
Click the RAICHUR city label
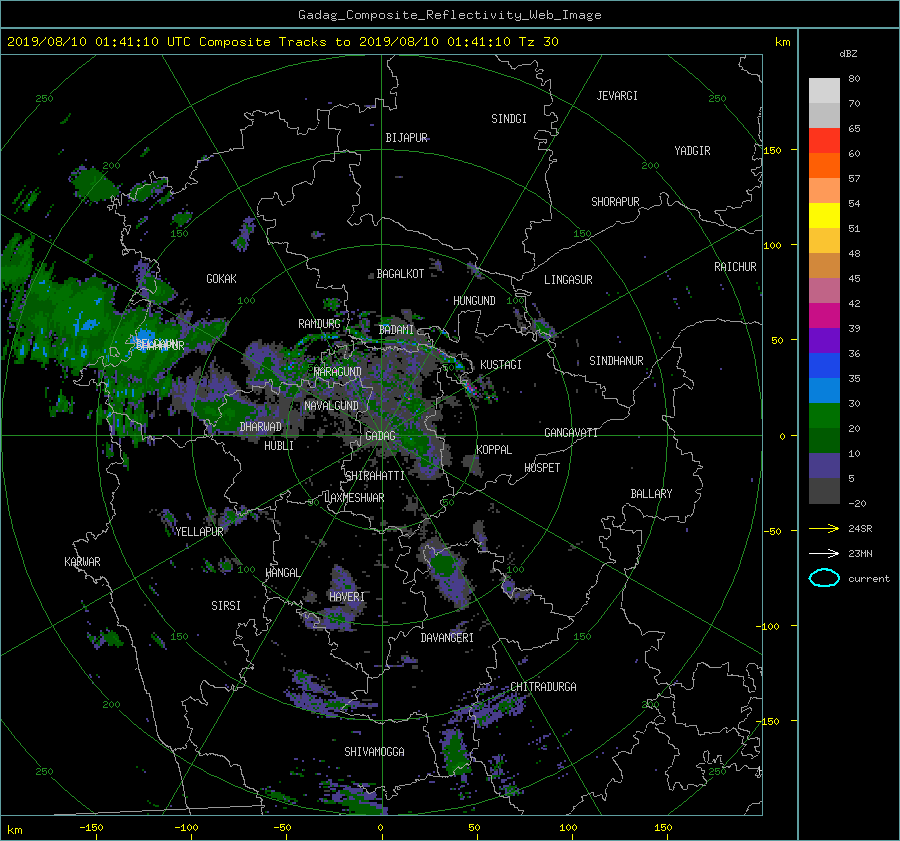pyautogui.click(x=735, y=267)
